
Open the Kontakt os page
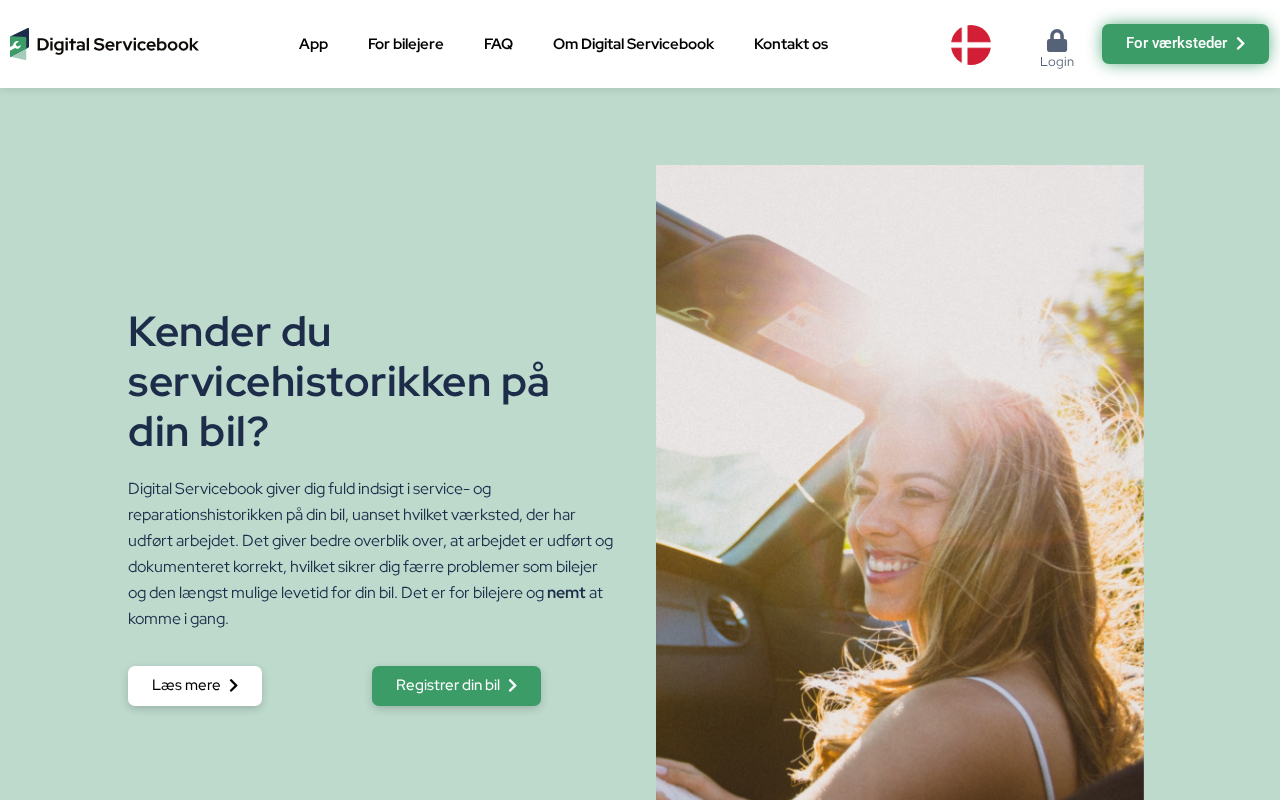791,44
